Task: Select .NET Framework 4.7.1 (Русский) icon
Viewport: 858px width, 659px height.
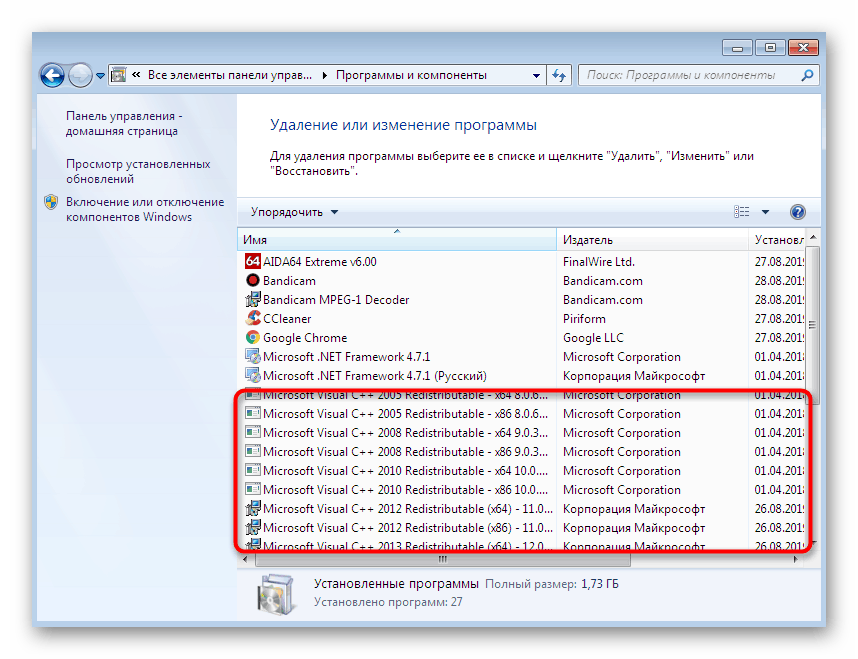Action: click(x=252, y=375)
